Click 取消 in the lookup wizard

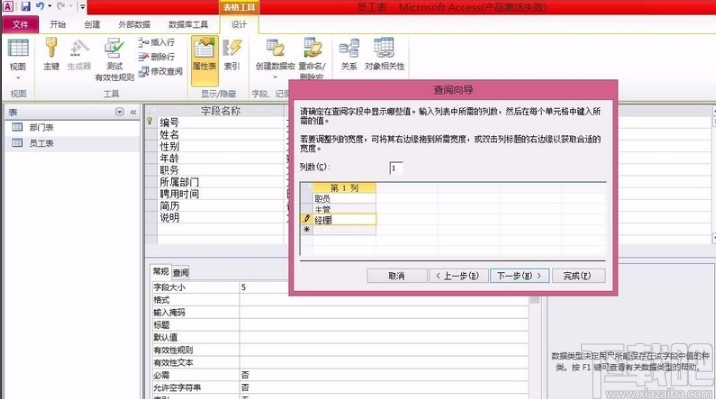pos(397,276)
